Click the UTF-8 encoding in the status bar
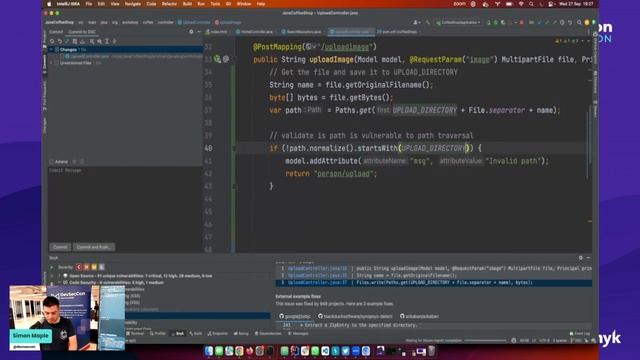 (544, 340)
